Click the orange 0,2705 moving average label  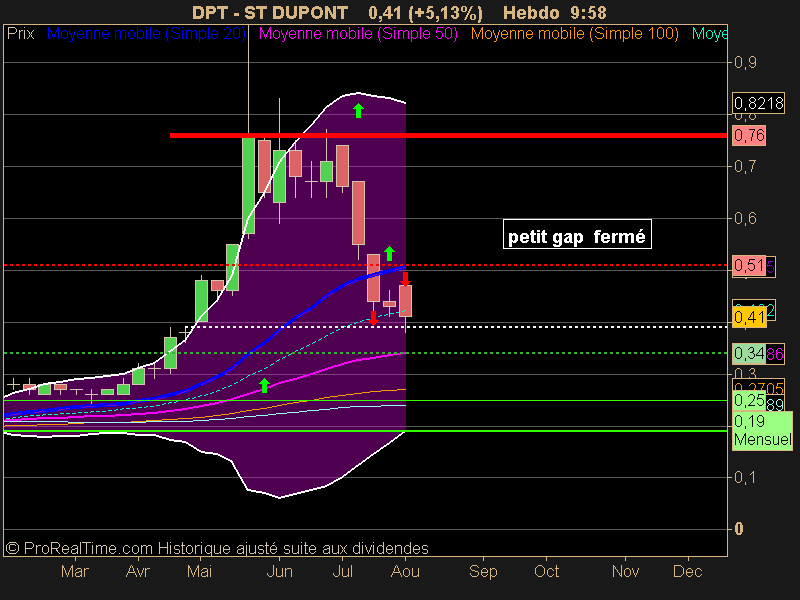click(x=759, y=387)
